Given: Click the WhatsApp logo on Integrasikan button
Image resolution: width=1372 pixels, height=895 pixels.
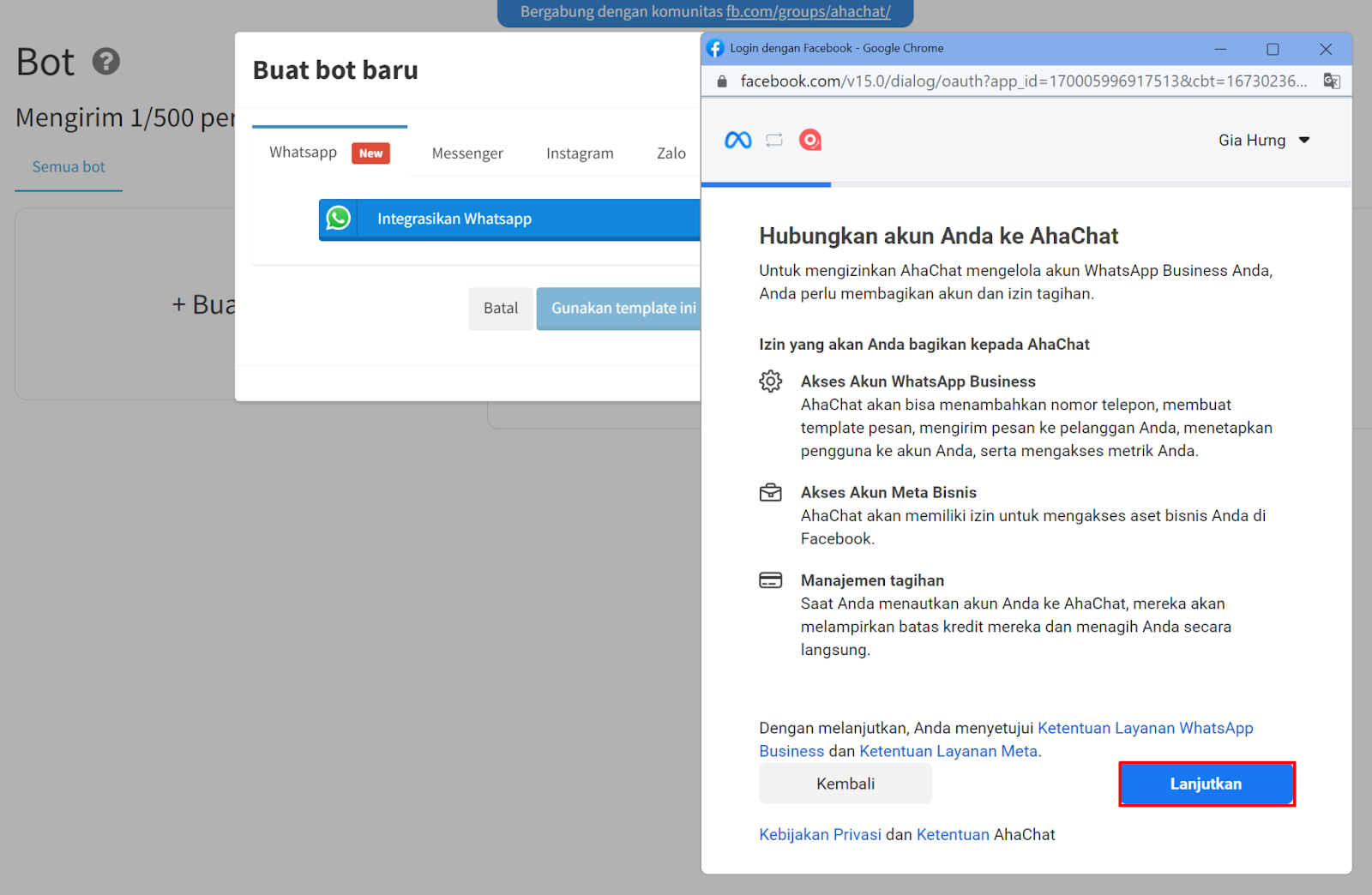Looking at the screenshot, I should pos(339,219).
